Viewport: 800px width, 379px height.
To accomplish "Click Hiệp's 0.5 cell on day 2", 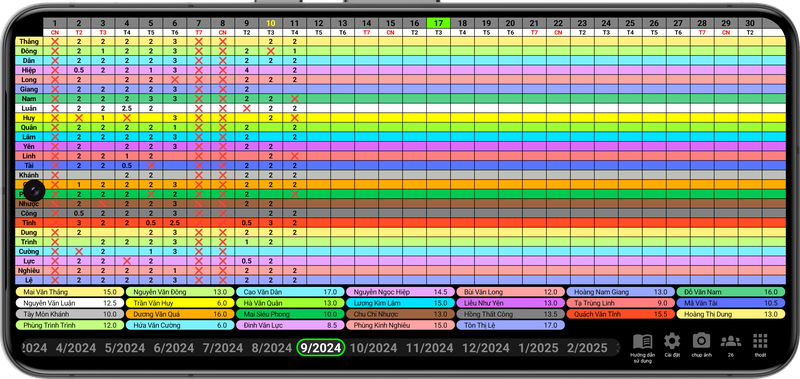I will pyautogui.click(x=79, y=70).
